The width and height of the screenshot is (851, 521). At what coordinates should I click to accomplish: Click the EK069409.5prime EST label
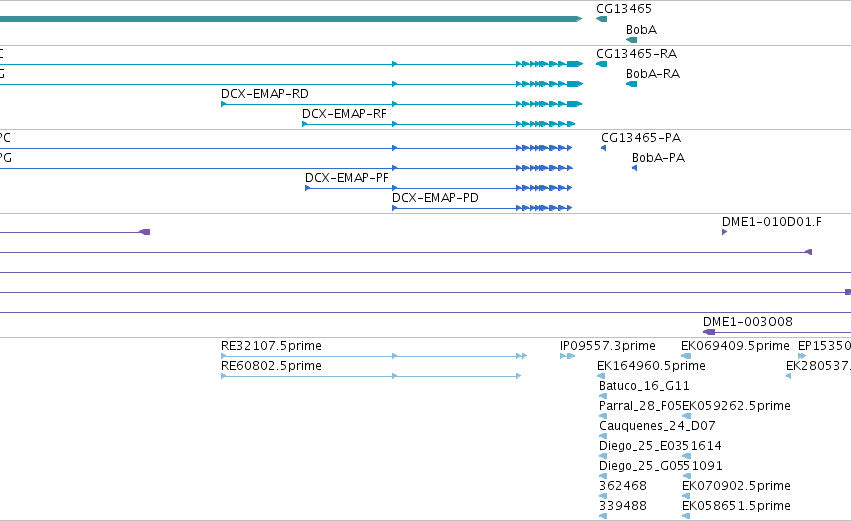coord(735,346)
